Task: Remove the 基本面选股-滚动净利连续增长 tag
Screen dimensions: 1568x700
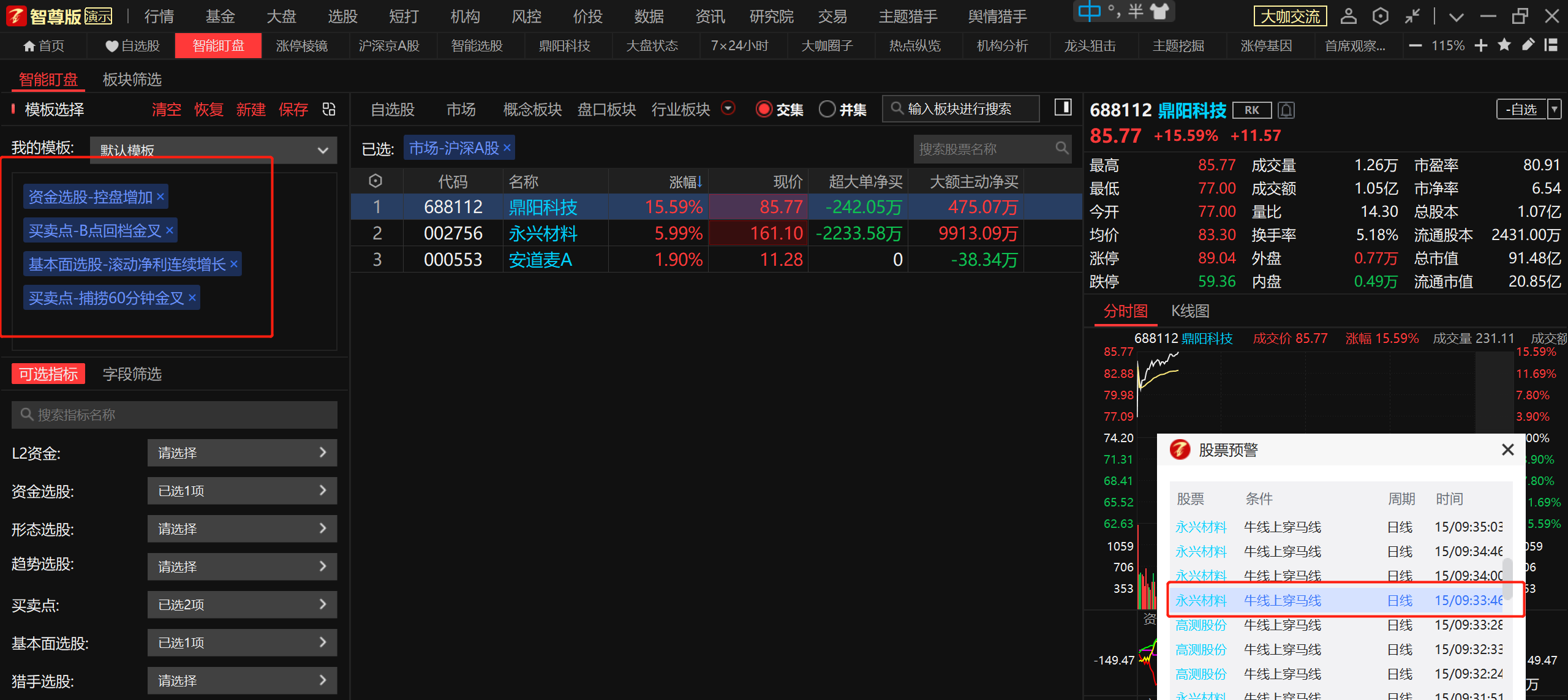Action: tap(233, 264)
